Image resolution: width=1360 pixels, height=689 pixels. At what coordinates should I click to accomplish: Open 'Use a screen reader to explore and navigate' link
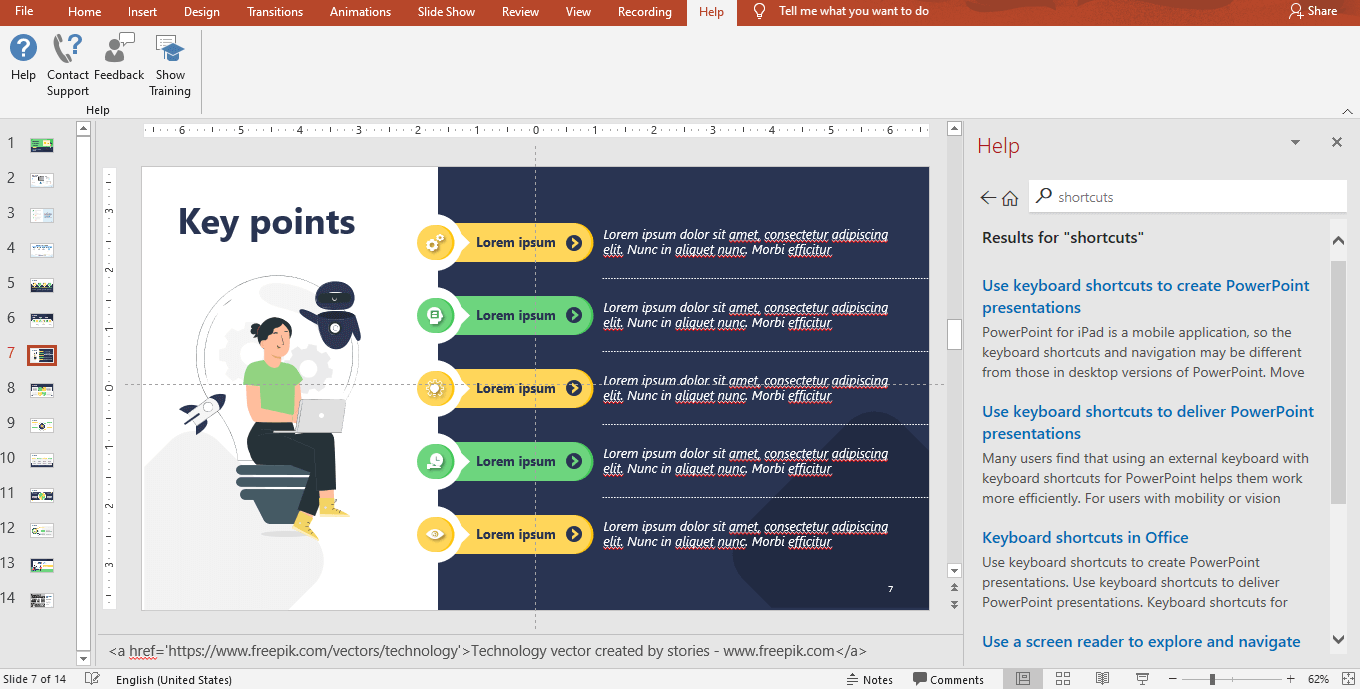(1141, 642)
